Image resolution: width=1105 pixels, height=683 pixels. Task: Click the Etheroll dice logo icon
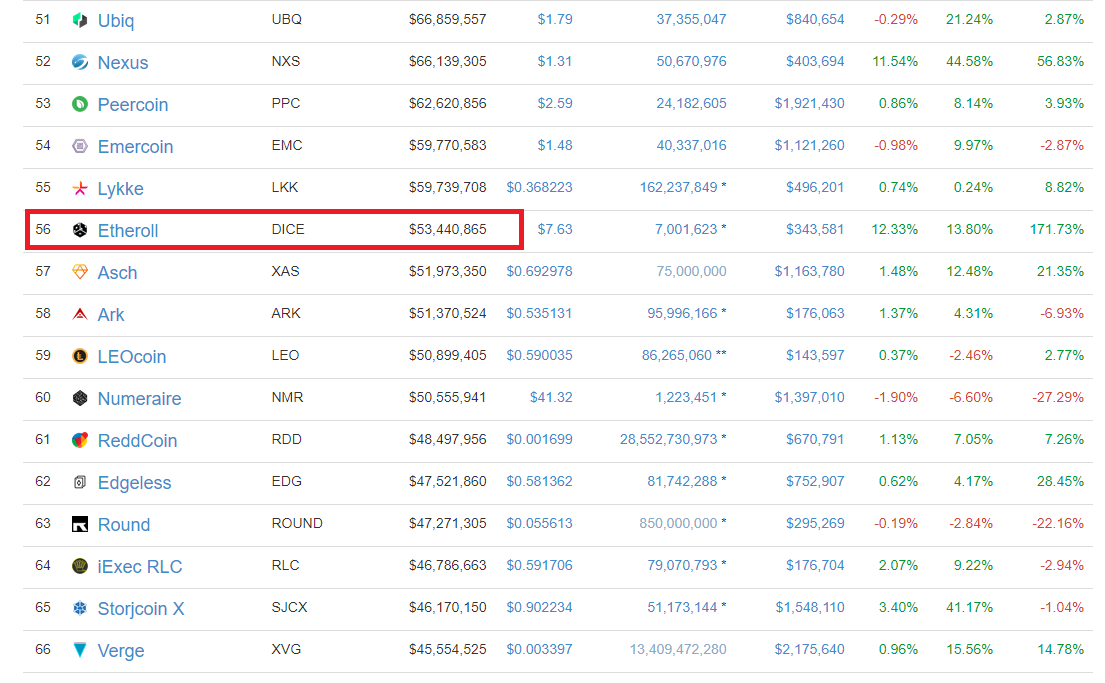[80, 230]
